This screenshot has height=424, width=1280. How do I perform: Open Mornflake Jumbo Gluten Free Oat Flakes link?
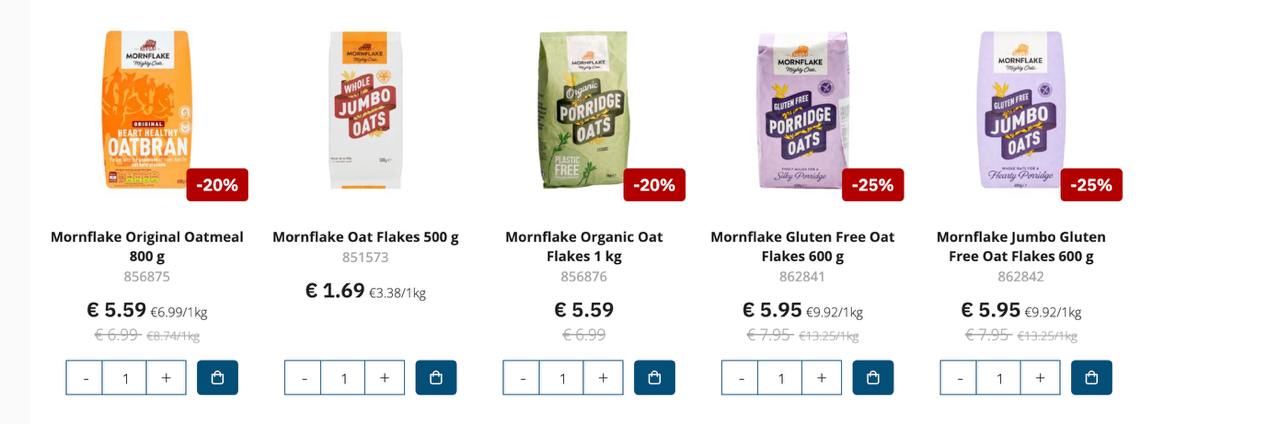pyautogui.click(x=1021, y=246)
